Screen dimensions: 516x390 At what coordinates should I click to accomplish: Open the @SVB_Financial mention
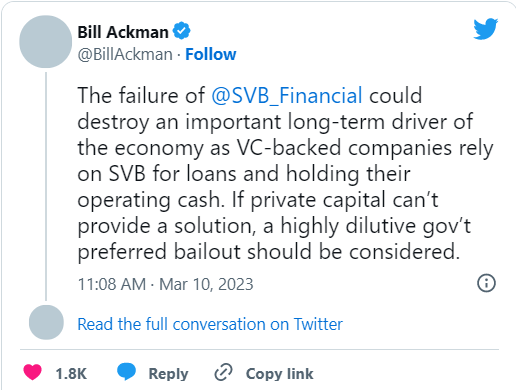[x=287, y=96]
